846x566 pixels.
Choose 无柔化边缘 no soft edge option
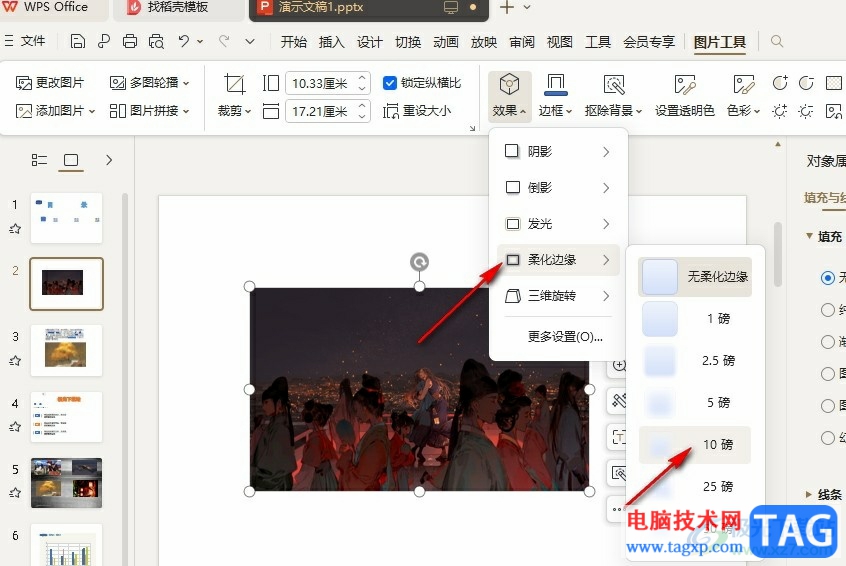695,277
